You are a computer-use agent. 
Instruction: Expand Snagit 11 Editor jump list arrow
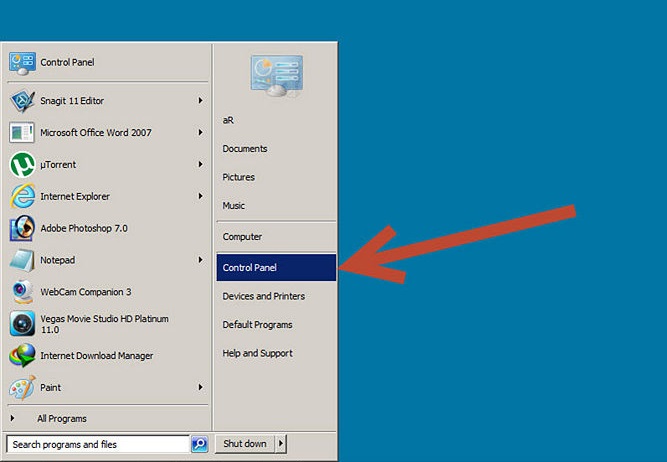[200, 100]
